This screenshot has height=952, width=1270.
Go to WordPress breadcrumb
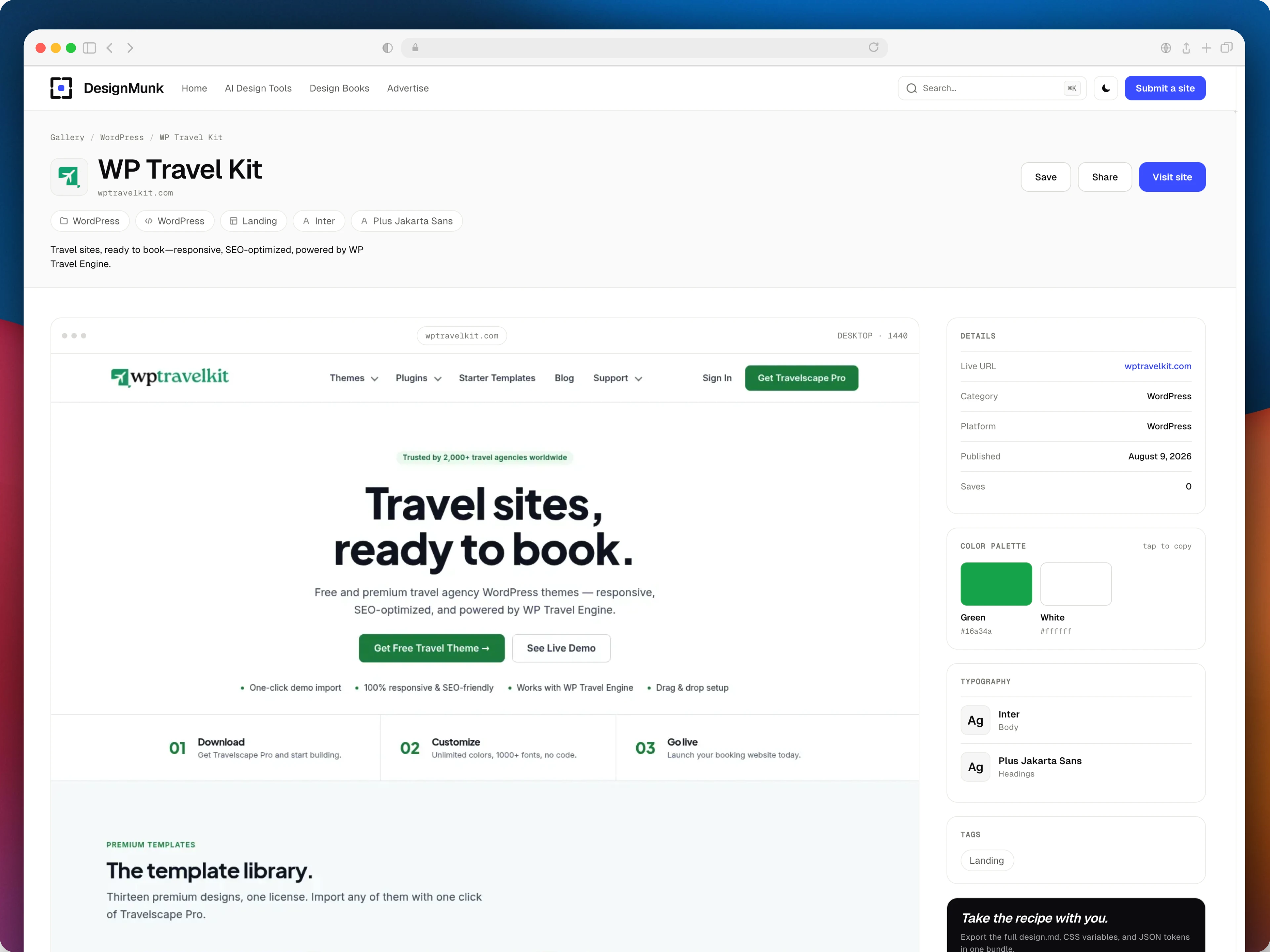(122, 137)
